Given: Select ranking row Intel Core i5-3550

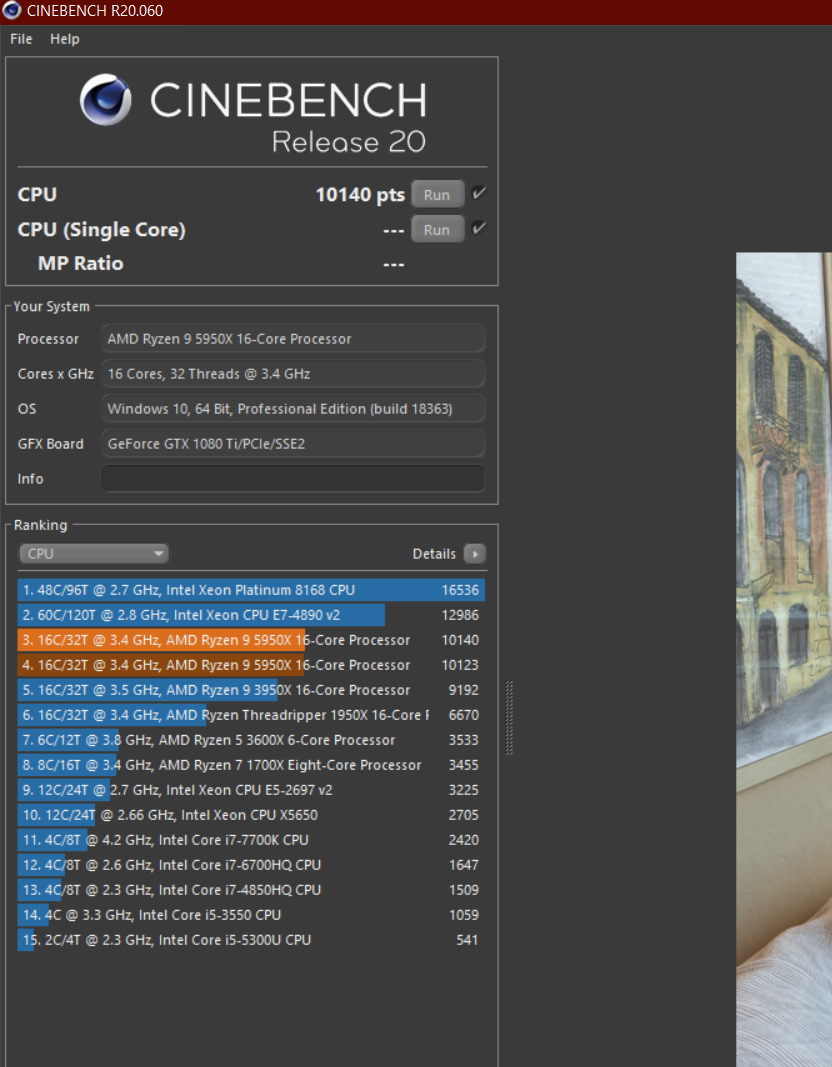Looking at the screenshot, I should 251,915.
